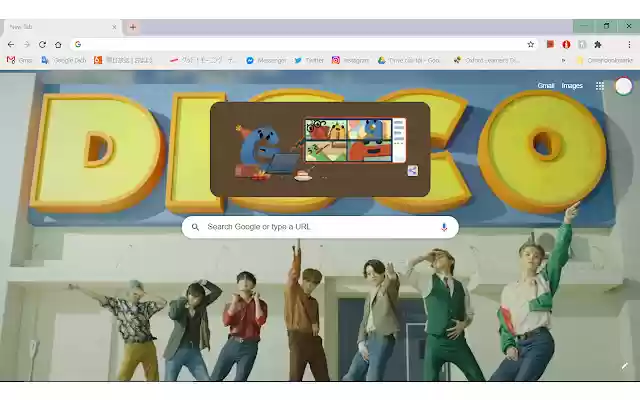Open the Google Drive bookmark
Image resolution: width=640 pixels, height=400 pixels.
409,60
